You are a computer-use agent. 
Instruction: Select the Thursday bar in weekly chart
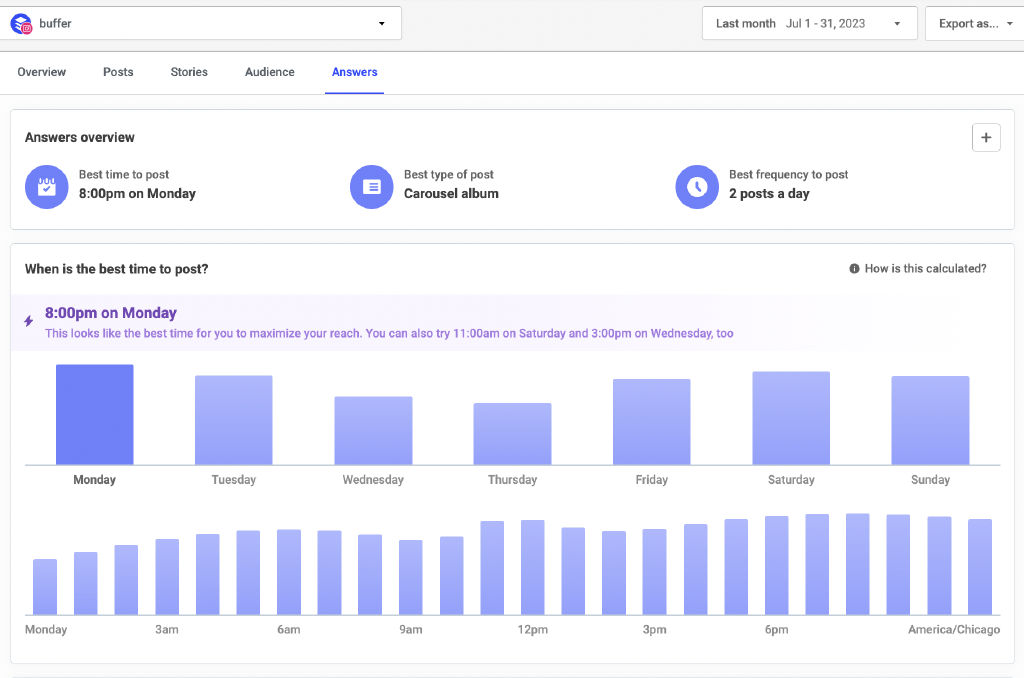pos(512,434)
